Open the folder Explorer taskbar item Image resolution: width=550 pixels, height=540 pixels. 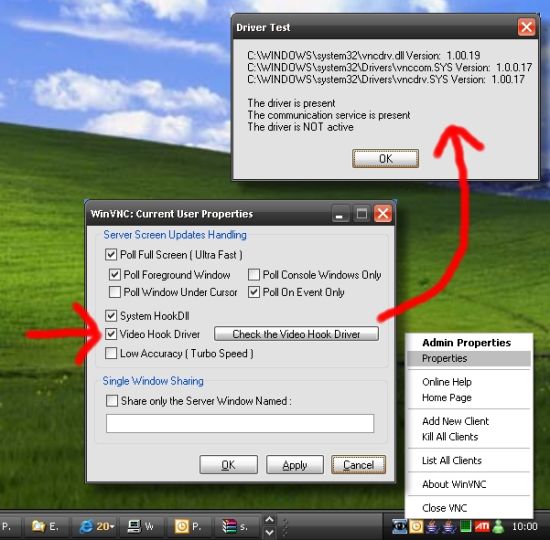coord(45,526)
